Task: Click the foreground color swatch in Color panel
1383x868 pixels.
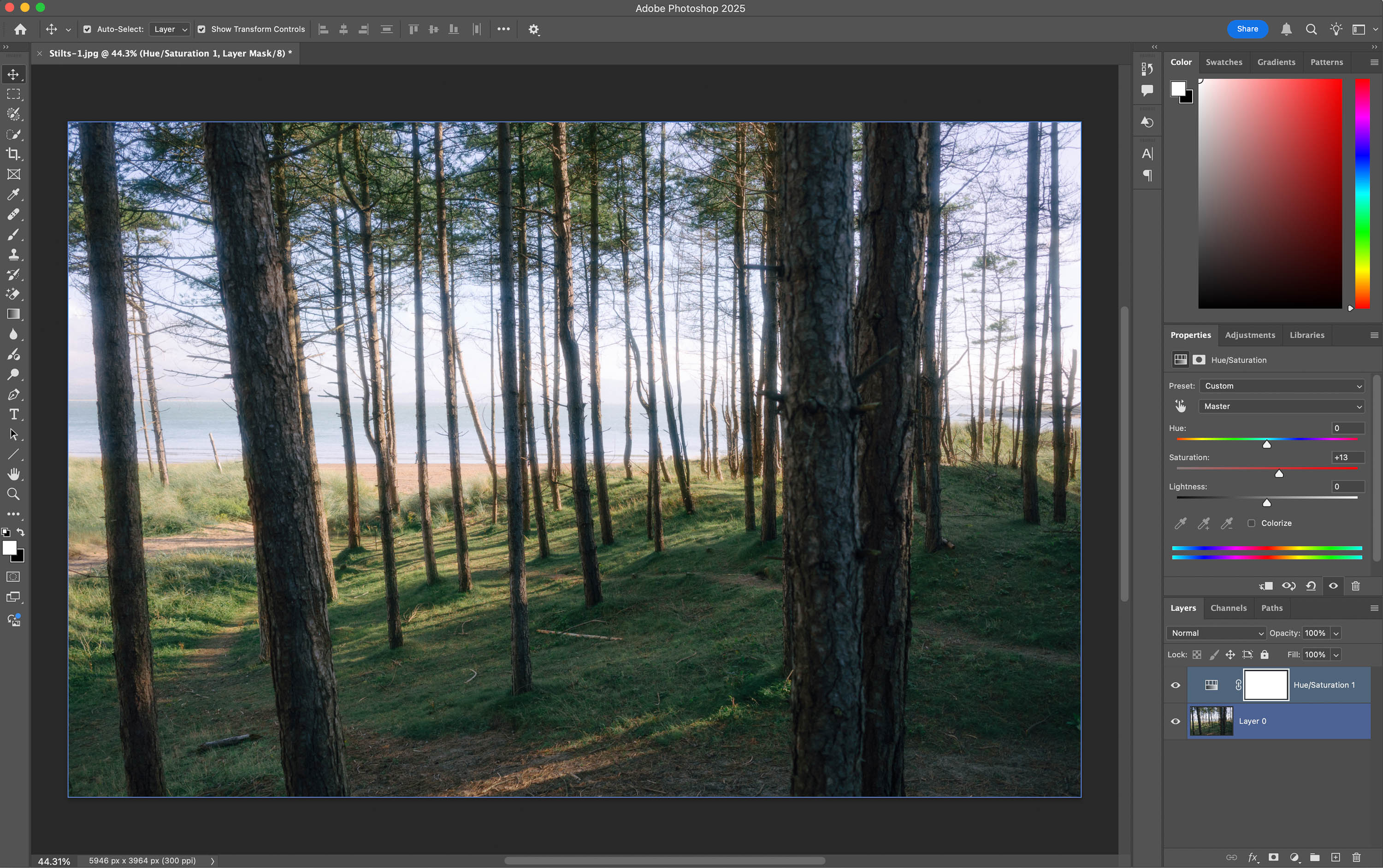Action: (1178, 89)
